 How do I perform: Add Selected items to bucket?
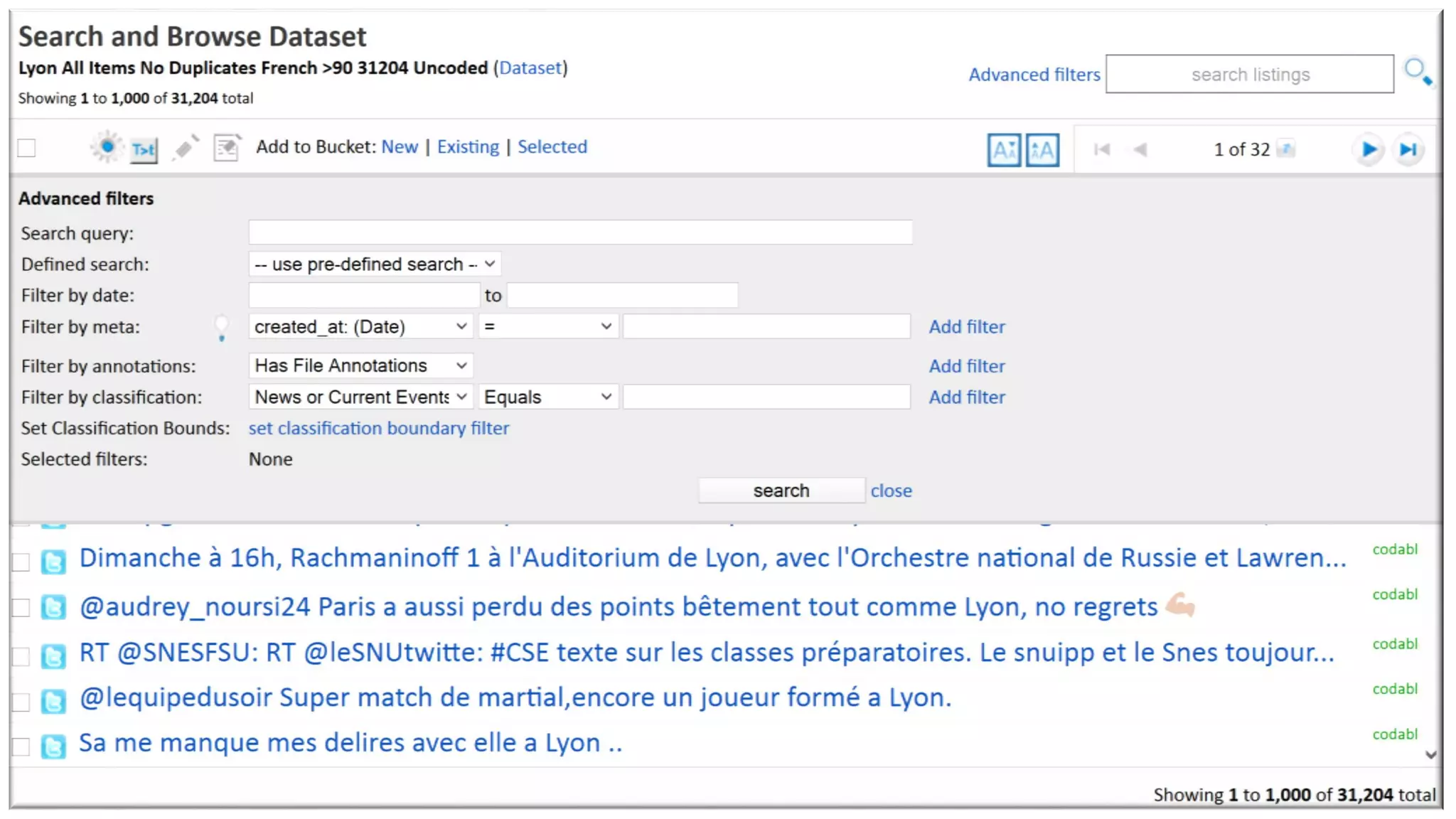tap(552, 147)
